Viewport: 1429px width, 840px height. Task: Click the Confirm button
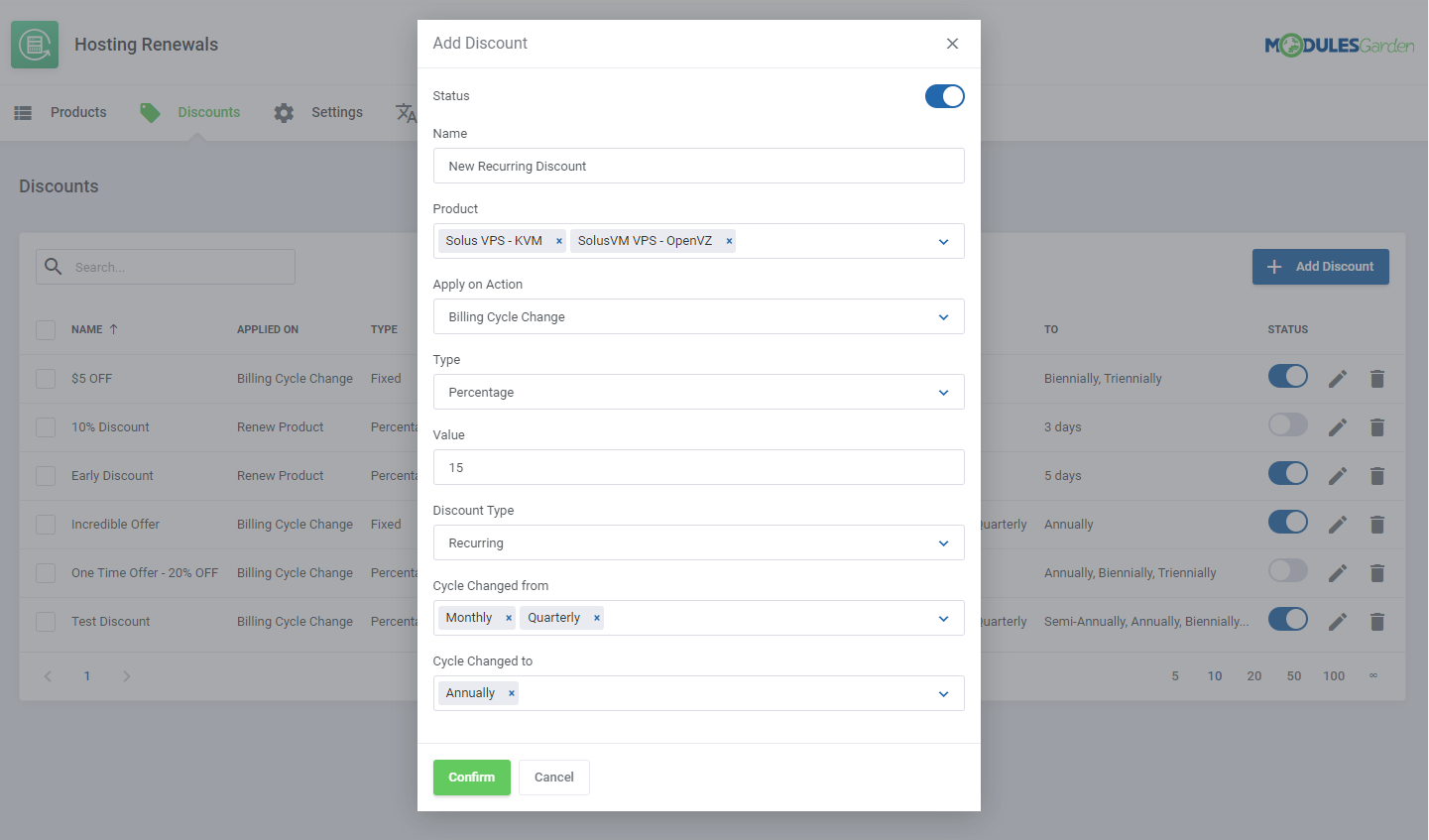coord(472,778)
